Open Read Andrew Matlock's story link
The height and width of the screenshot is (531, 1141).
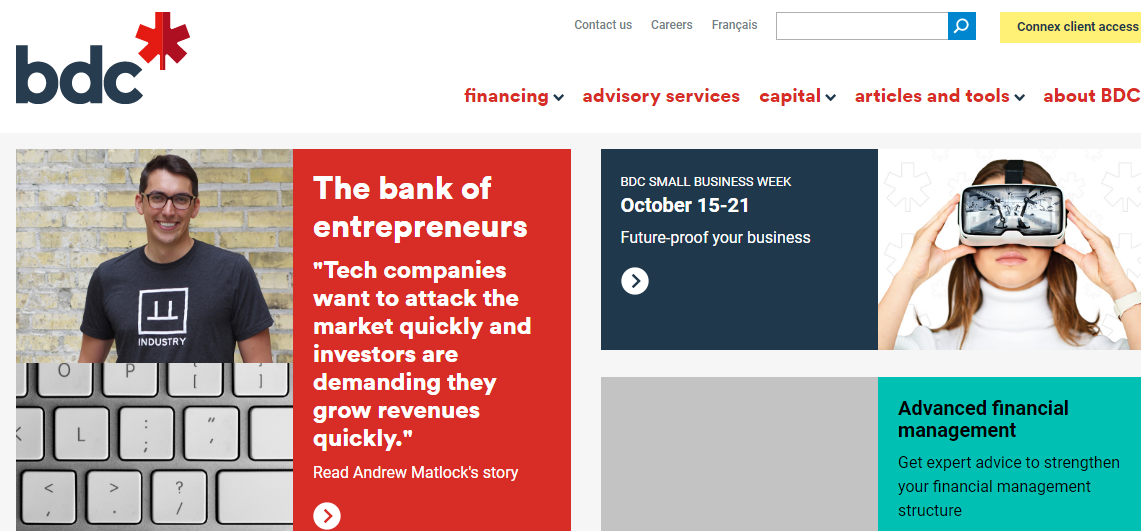point(415,472)
